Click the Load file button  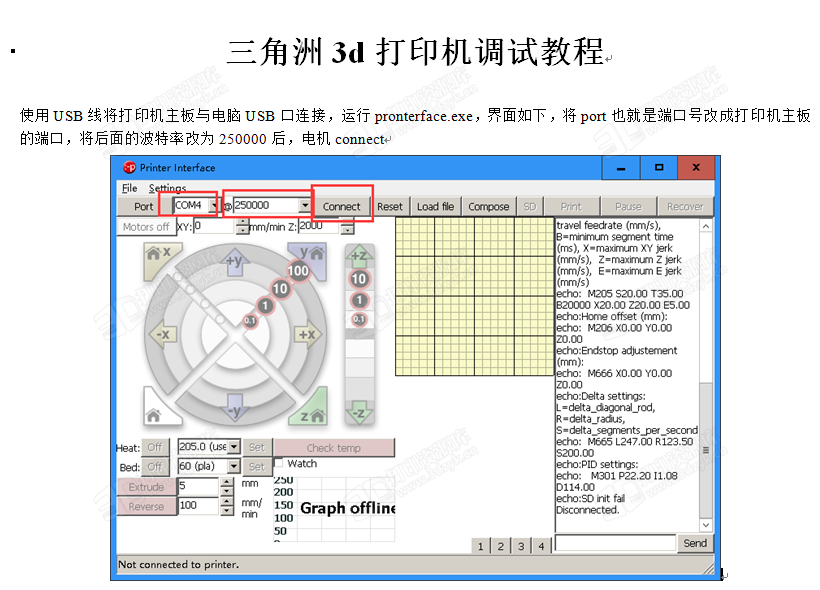pos(435,206)
